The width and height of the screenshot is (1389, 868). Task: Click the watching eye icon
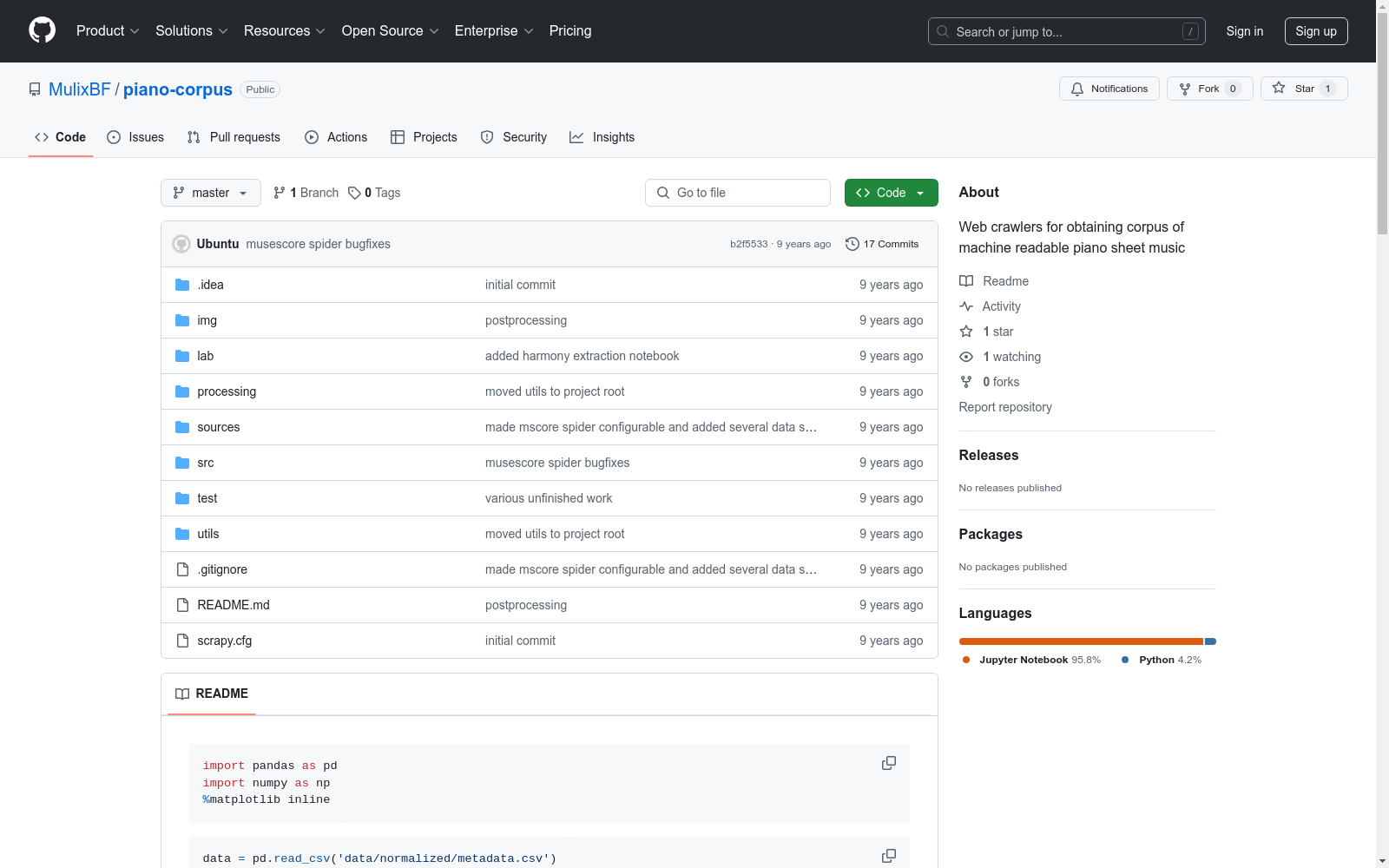click(966, 357)
